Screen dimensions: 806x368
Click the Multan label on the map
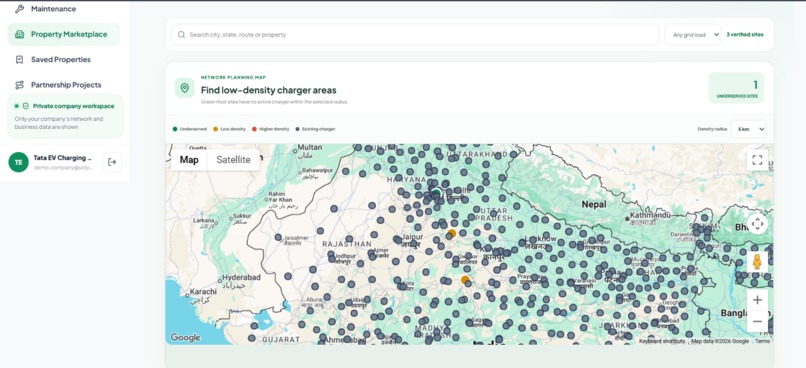coord(309,147)
